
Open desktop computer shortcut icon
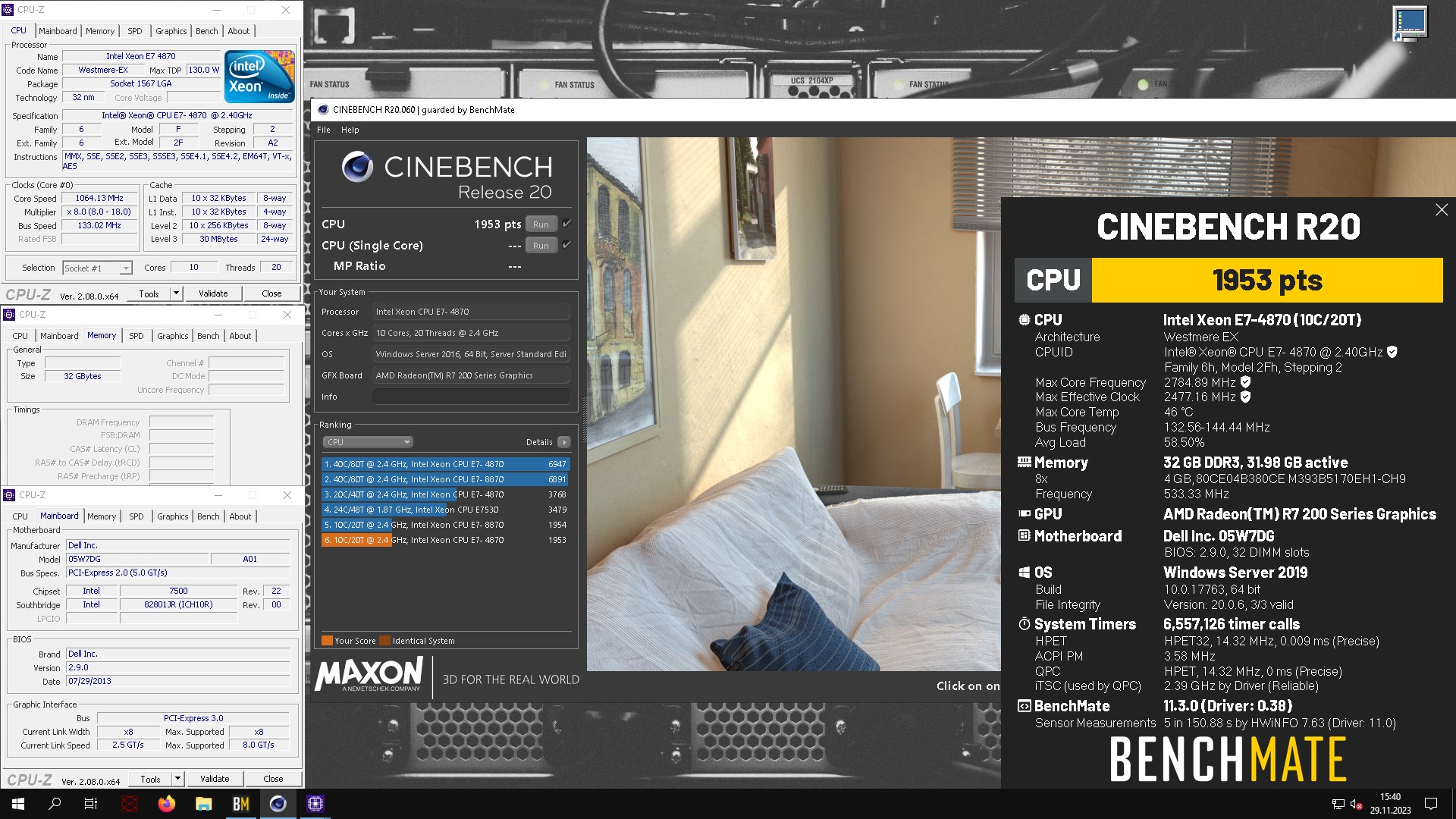click(x=1410, y=24)
